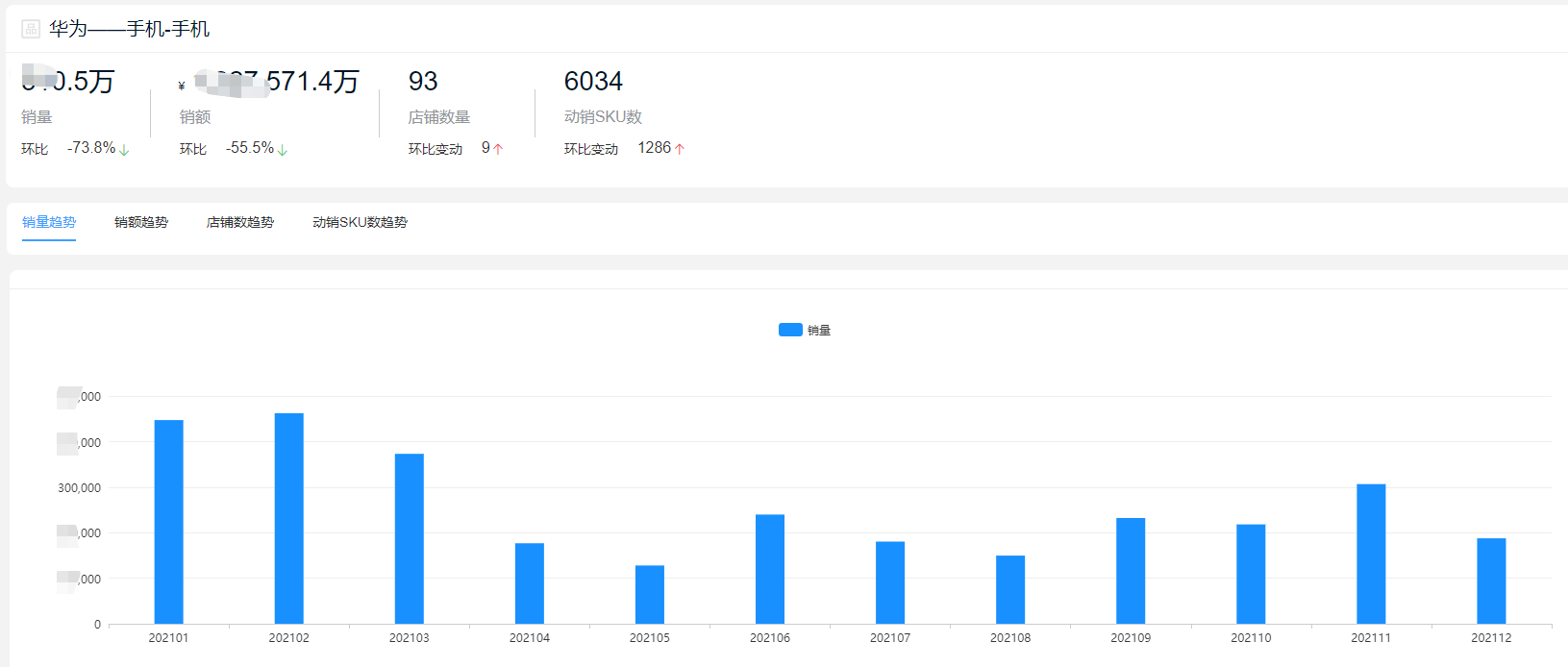This screenshot has width=1568, height=667.
Task: Click the 销量 metric label
Action: [x=37, y=117]
